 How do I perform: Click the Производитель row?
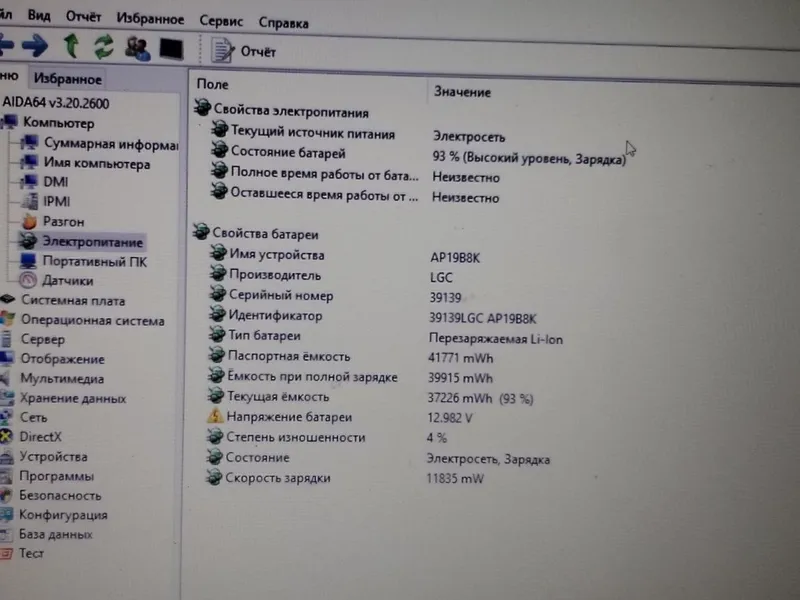(x=332, y=276)
